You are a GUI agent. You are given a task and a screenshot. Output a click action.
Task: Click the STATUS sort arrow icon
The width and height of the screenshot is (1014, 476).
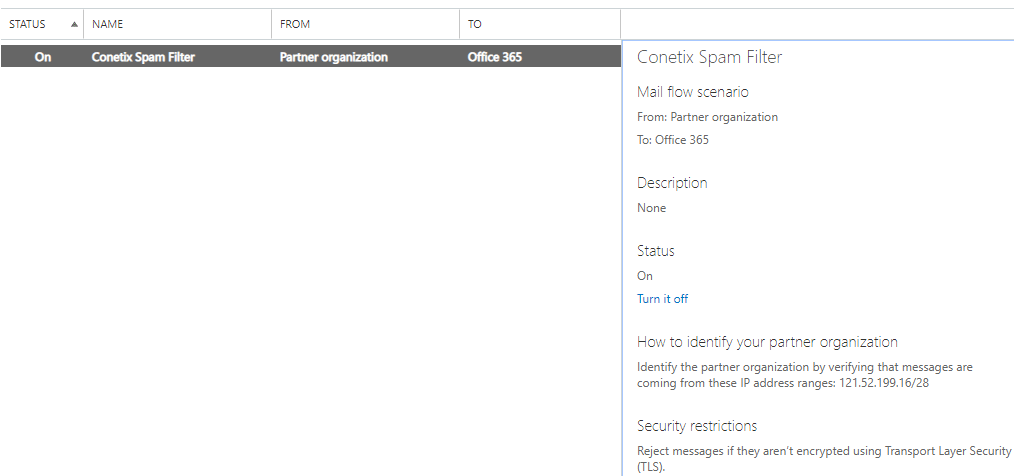coord(74,25)
